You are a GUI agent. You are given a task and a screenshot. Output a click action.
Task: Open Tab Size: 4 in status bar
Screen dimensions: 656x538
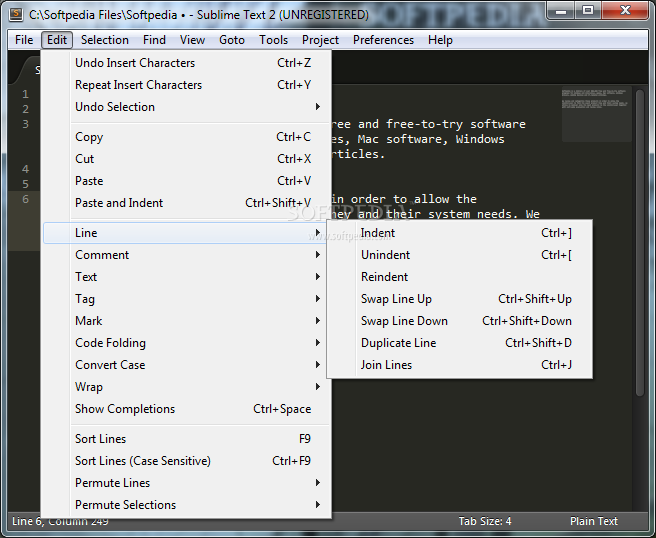[x=485, y=521]
